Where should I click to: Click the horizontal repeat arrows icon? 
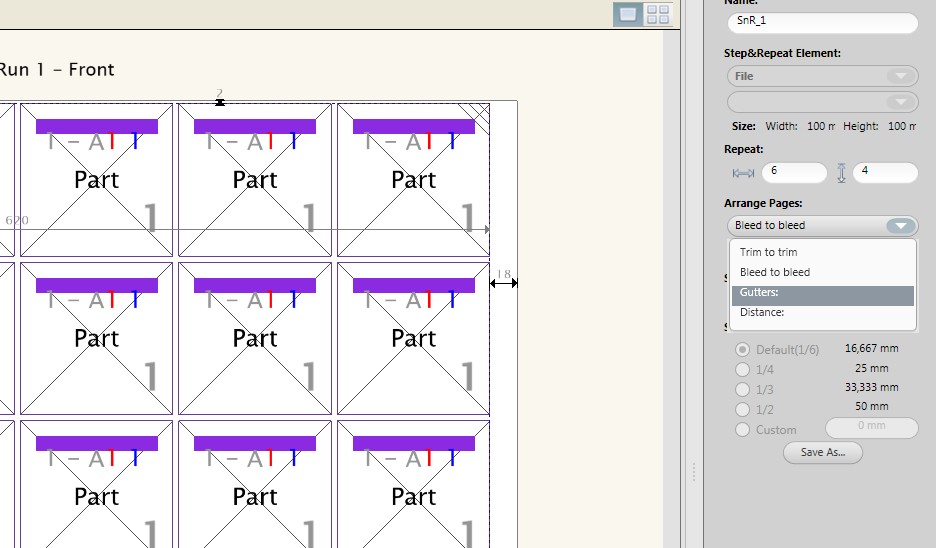tap(743, 173)
